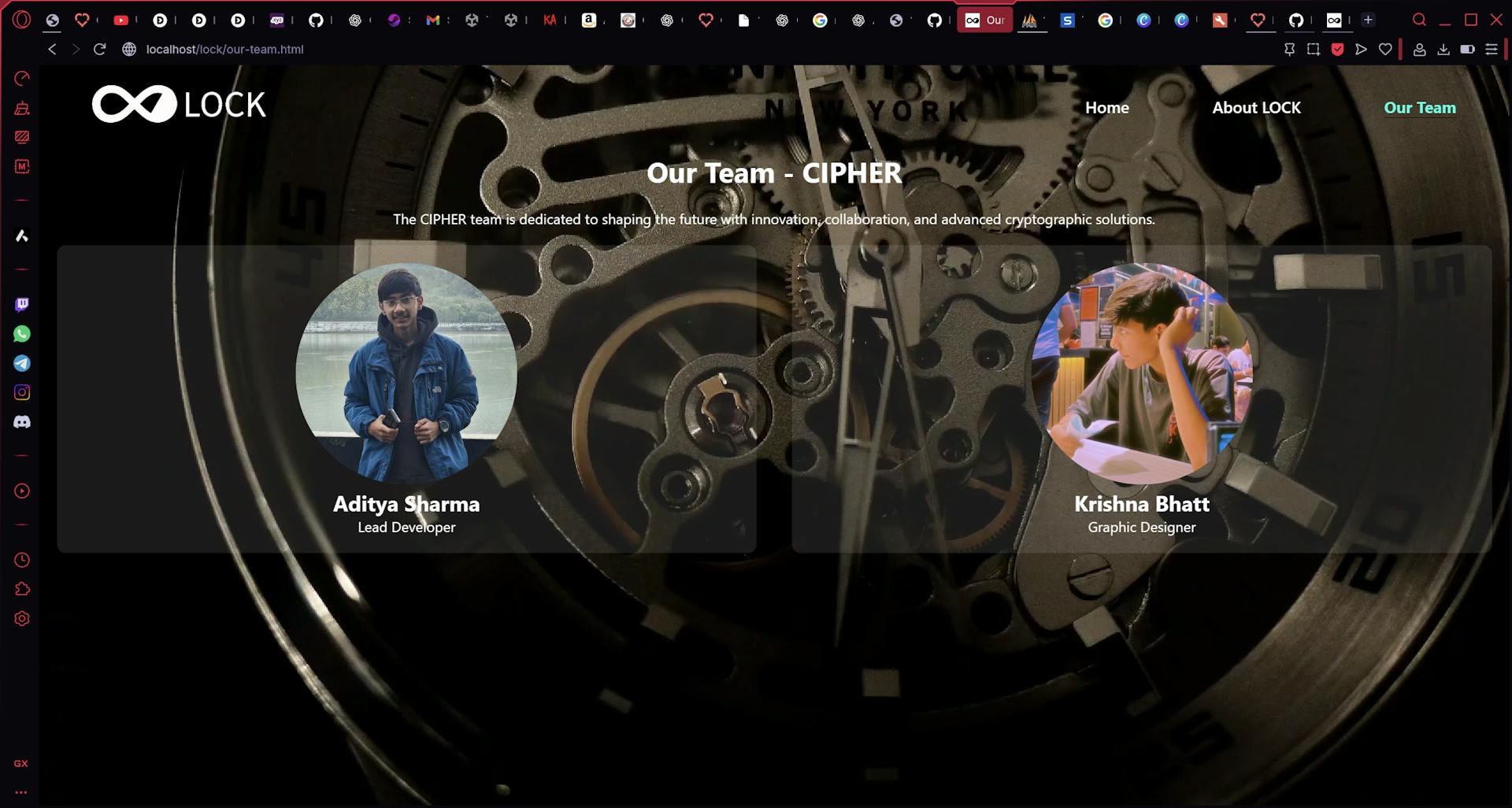Switch to the KA tab
Viewport: 1512px width, 808px height.
[550, 20]
